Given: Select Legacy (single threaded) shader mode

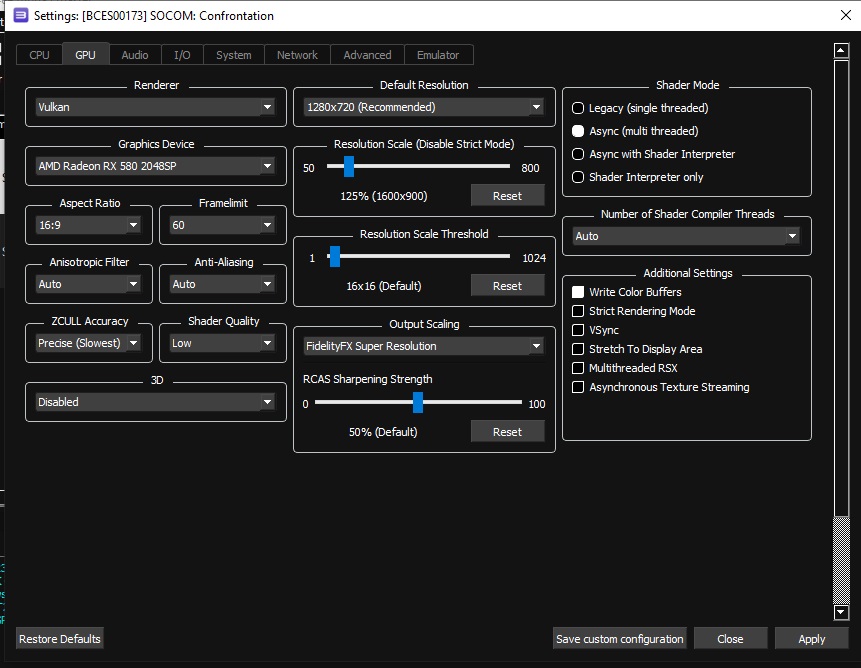Looking at the screenshot, I should pos(577,108).
